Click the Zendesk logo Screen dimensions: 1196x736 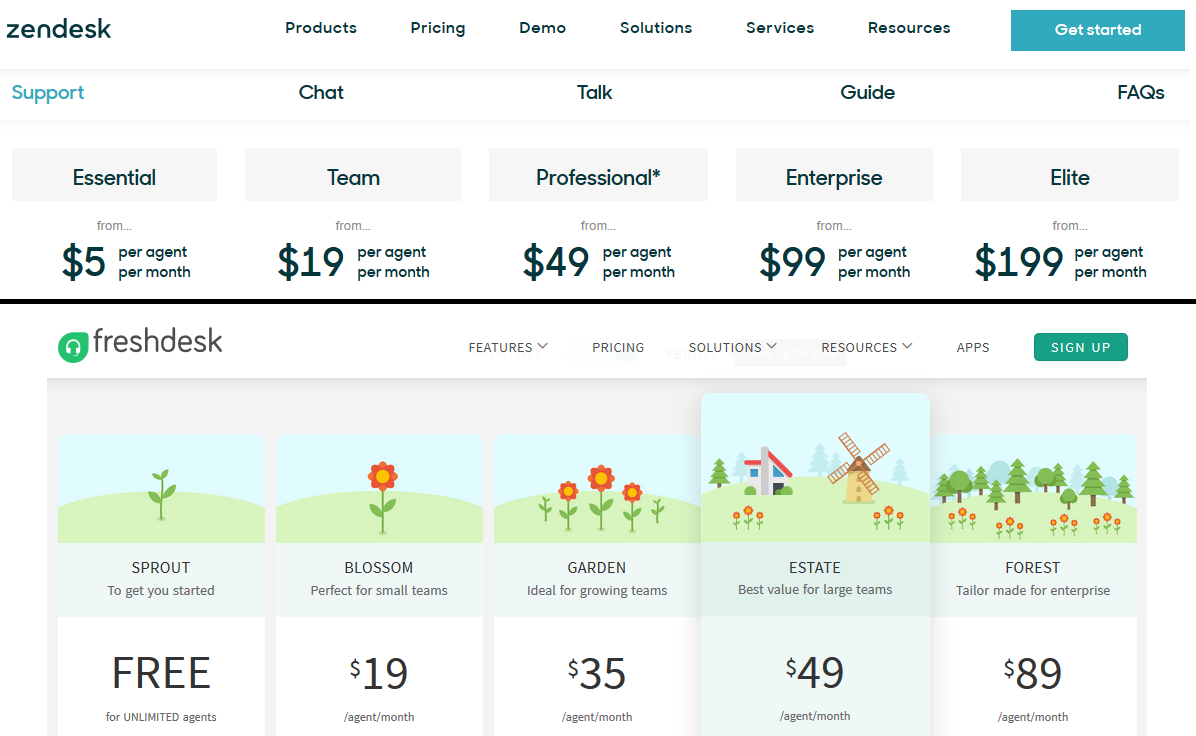tap(59, 29)
